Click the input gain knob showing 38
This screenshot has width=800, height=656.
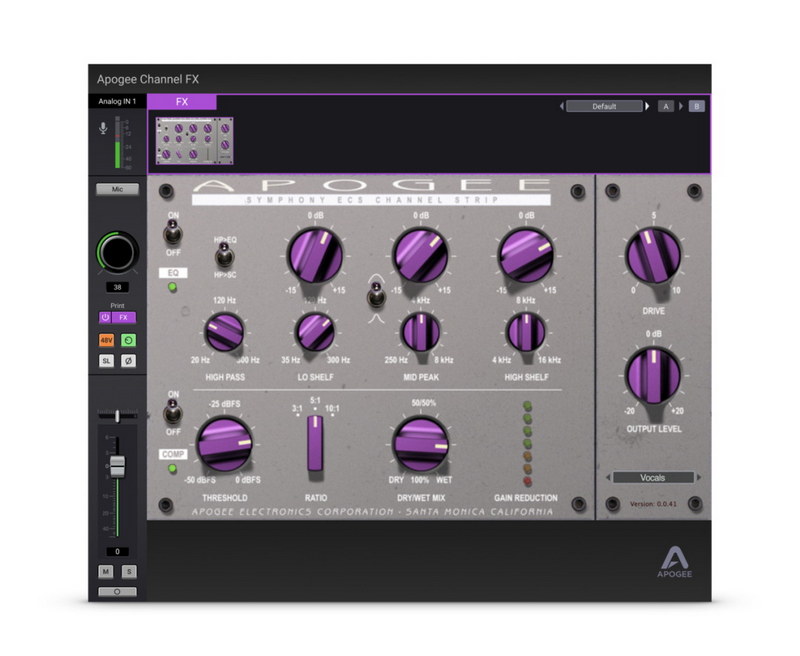click(x=117, y=252)
